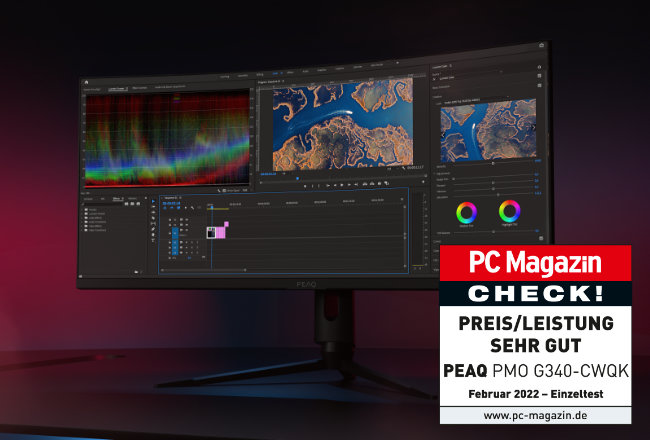Click the Lumetri Look preview thumbnail
650x440 pixels.
[x=488, y=130]
